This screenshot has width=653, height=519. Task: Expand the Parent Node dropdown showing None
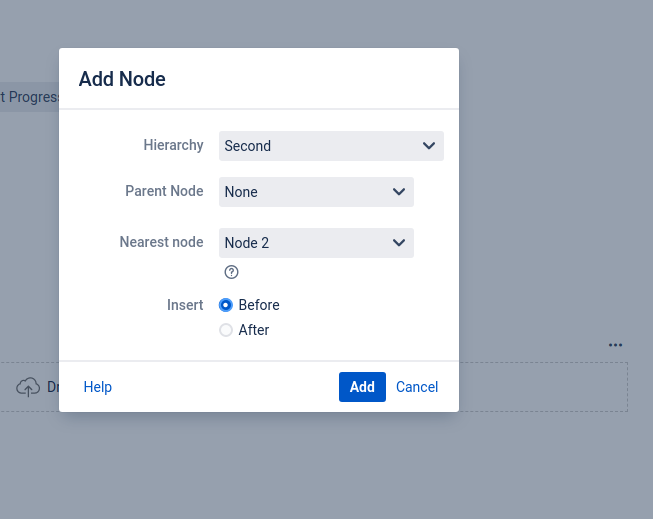316,192
